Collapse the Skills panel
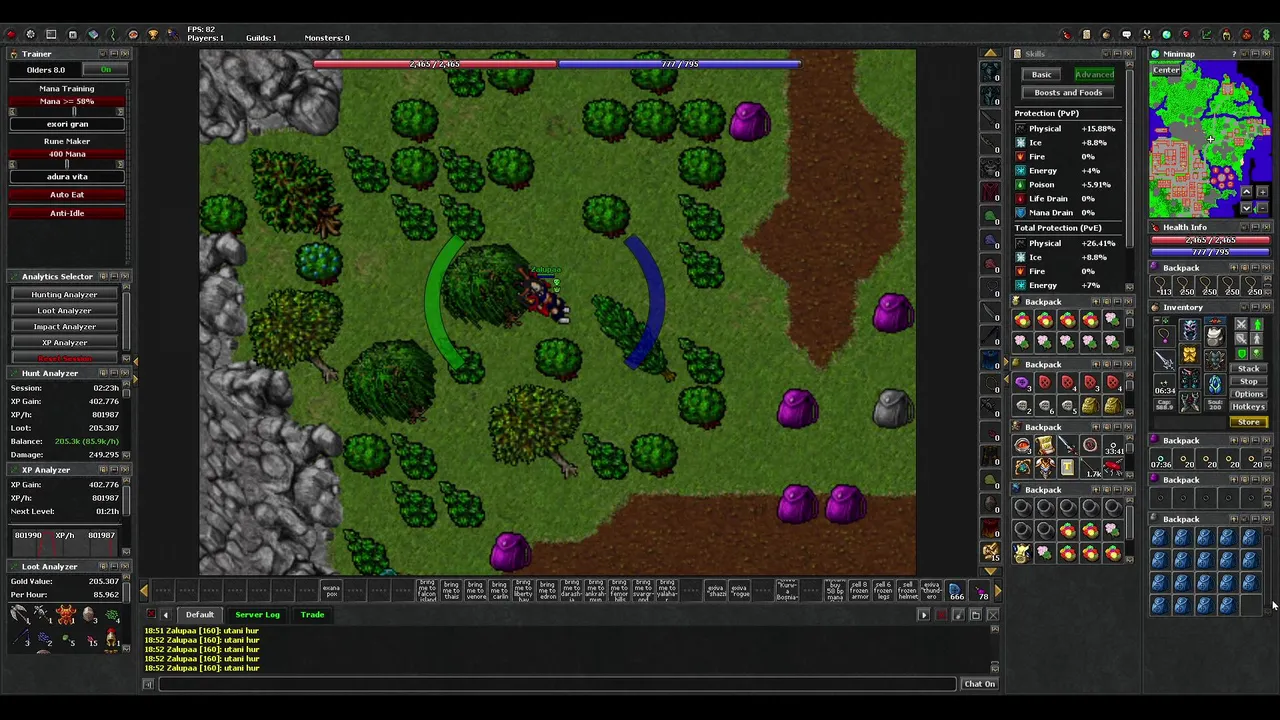Image resolution: width=1280 pixels, height=720 pixels. [x=1117, y=54]
